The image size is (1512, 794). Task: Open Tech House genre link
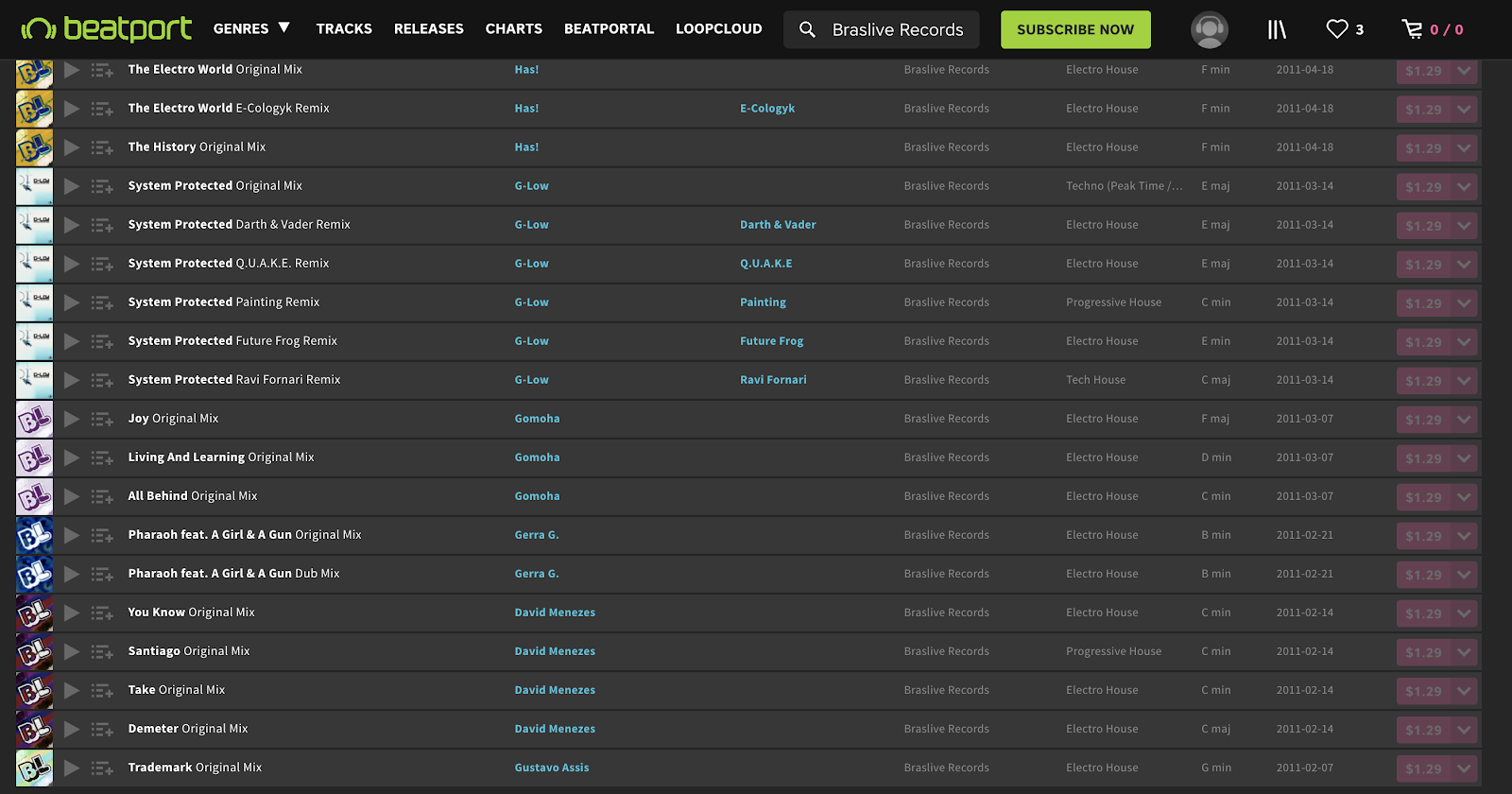click(1096, 380)
